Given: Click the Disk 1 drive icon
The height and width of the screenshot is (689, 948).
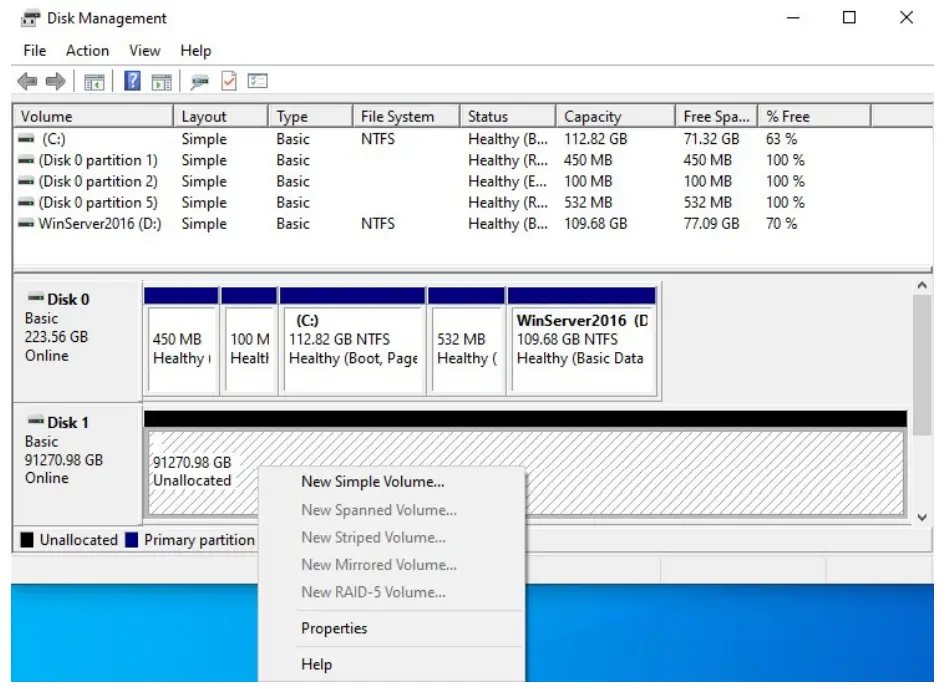Looking at the screenshot, I should pyautogui.click(x=36, y=421).
